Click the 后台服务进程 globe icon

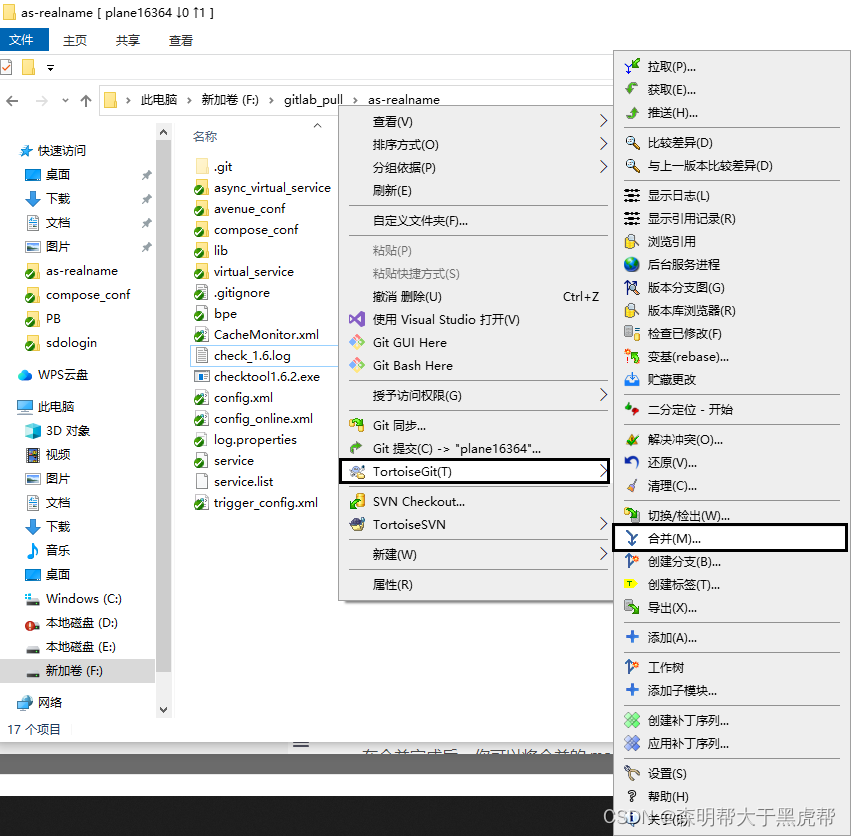[x=632, y=264]
